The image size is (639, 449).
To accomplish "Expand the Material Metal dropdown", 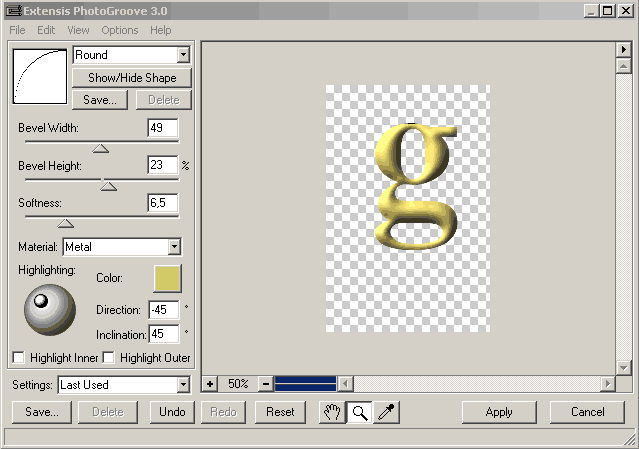I will (x=173, y=246).
